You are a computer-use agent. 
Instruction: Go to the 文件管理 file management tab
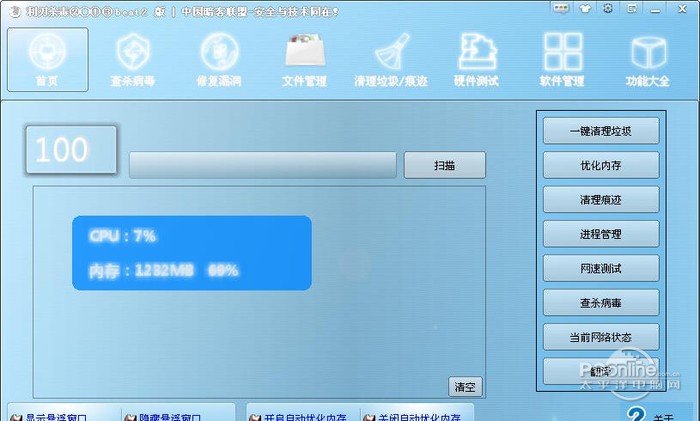pos(304,60)
